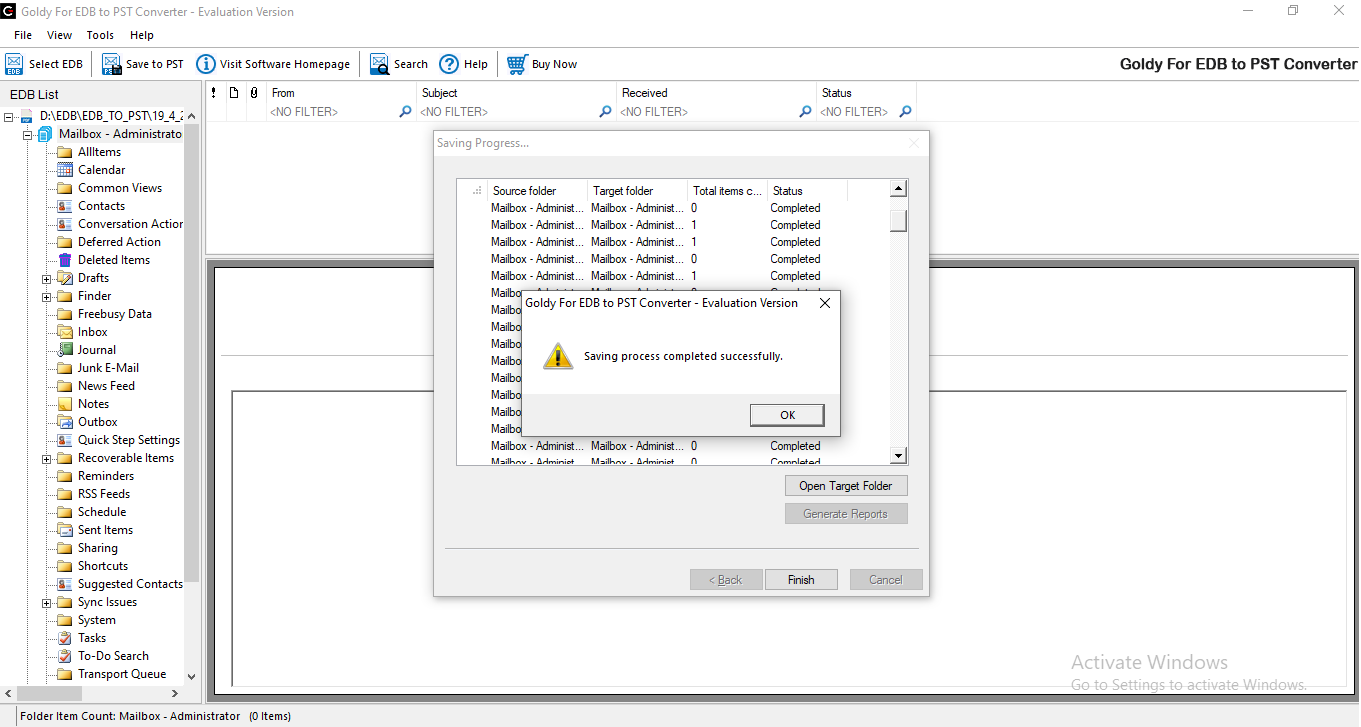This screenshot has height=727, width=1361.
Task: Click the Received filter magnifier icon
Action: 805,112
